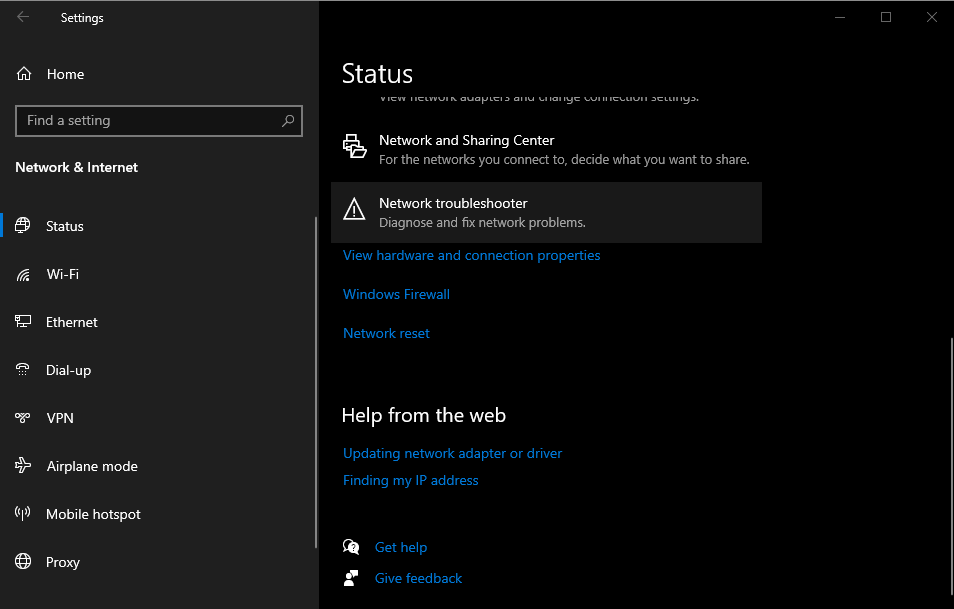
Task: Open Proxy settings
Action: coord(158,562)
